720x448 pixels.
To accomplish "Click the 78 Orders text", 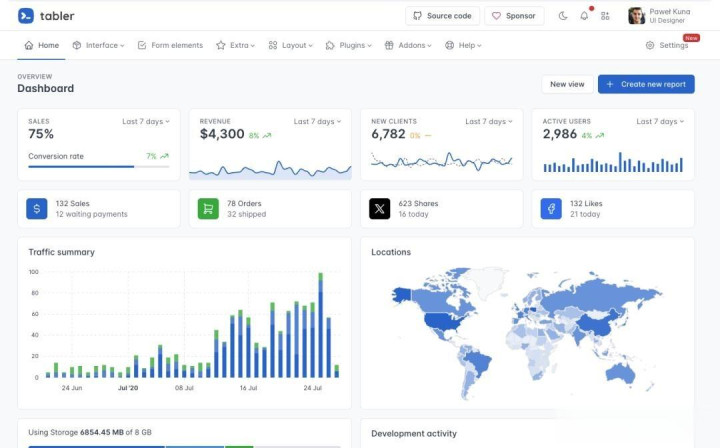I will (244, 203).
